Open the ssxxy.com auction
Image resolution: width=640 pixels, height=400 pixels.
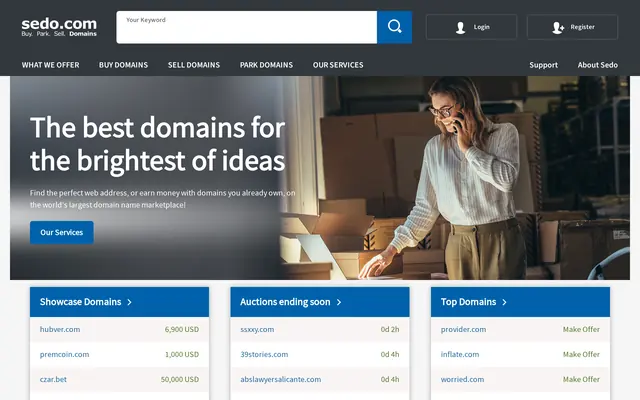point(257,329)
